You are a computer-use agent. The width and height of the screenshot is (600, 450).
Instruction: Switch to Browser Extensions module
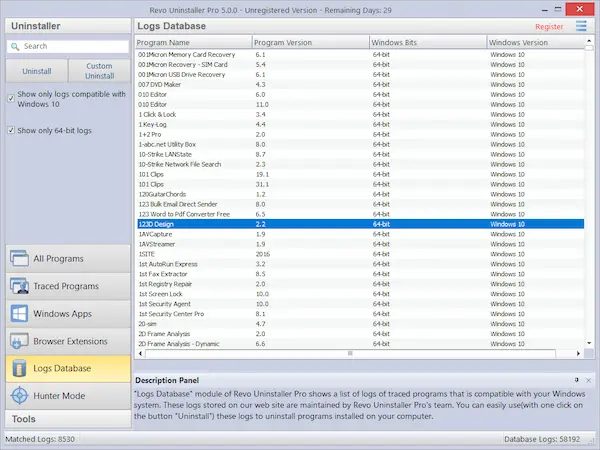click(68, 341)
